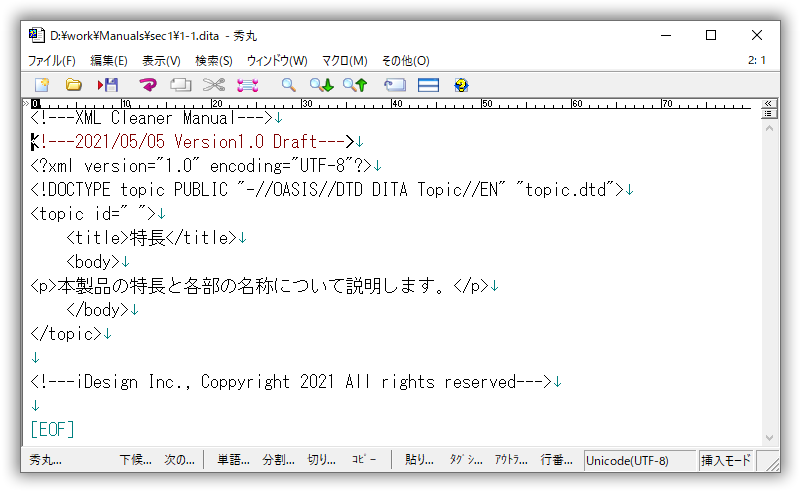The width and height of the screenshot is (801, 493).
Task: Click the Unicode(UTF-8) encoding indicator
Action: point(640,461)
